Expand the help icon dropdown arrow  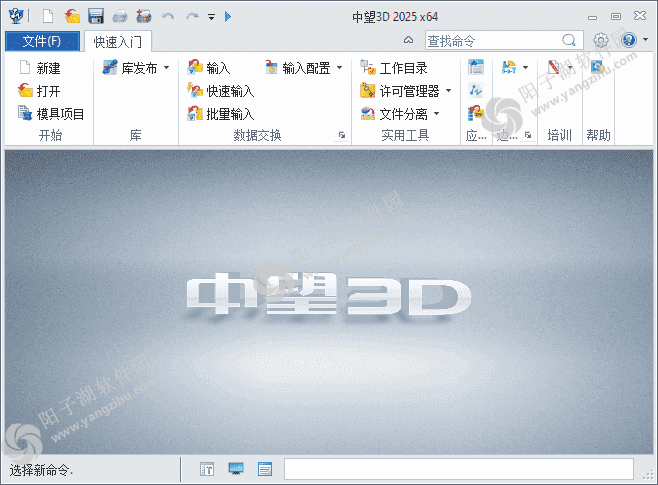[645, 39]
